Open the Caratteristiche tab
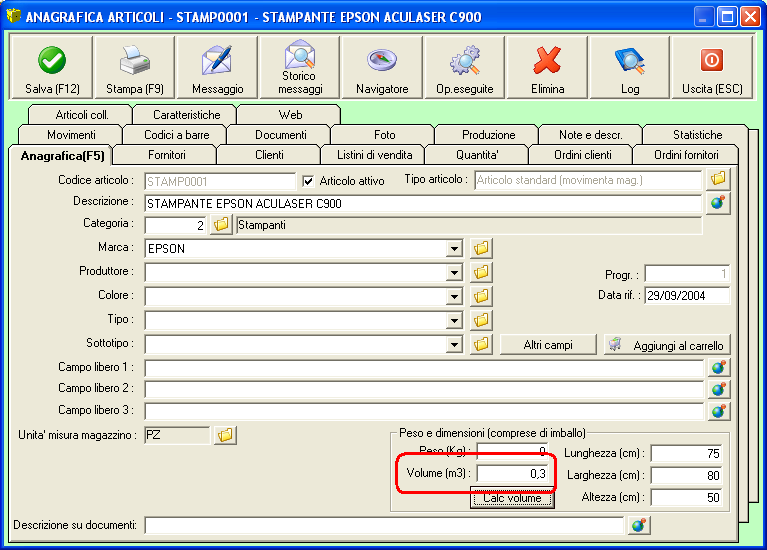This screenshot has width=767, height=550. 186,115
